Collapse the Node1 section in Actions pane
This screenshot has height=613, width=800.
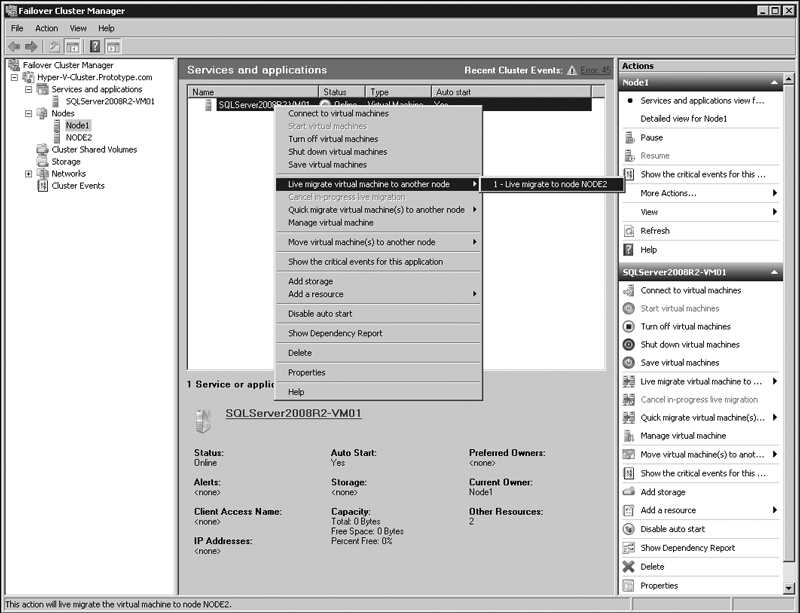[774, 83]
